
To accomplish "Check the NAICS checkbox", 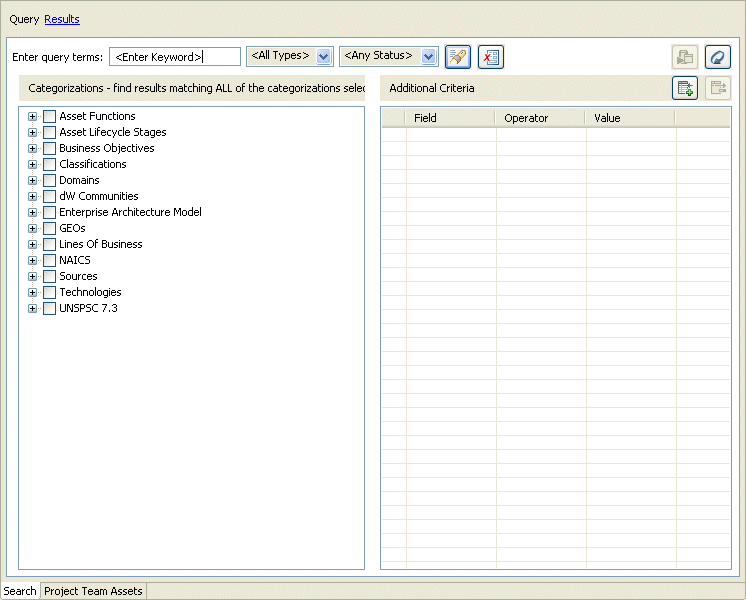I will coord(49,260).
